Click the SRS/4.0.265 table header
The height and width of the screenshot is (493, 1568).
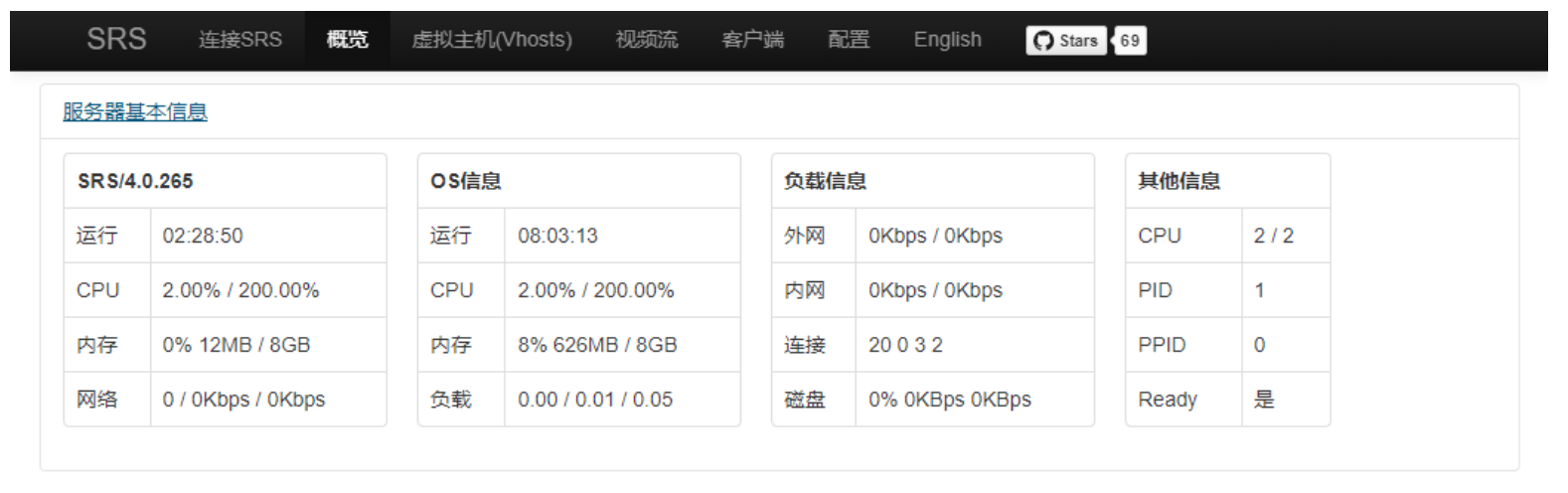(135, 181)
